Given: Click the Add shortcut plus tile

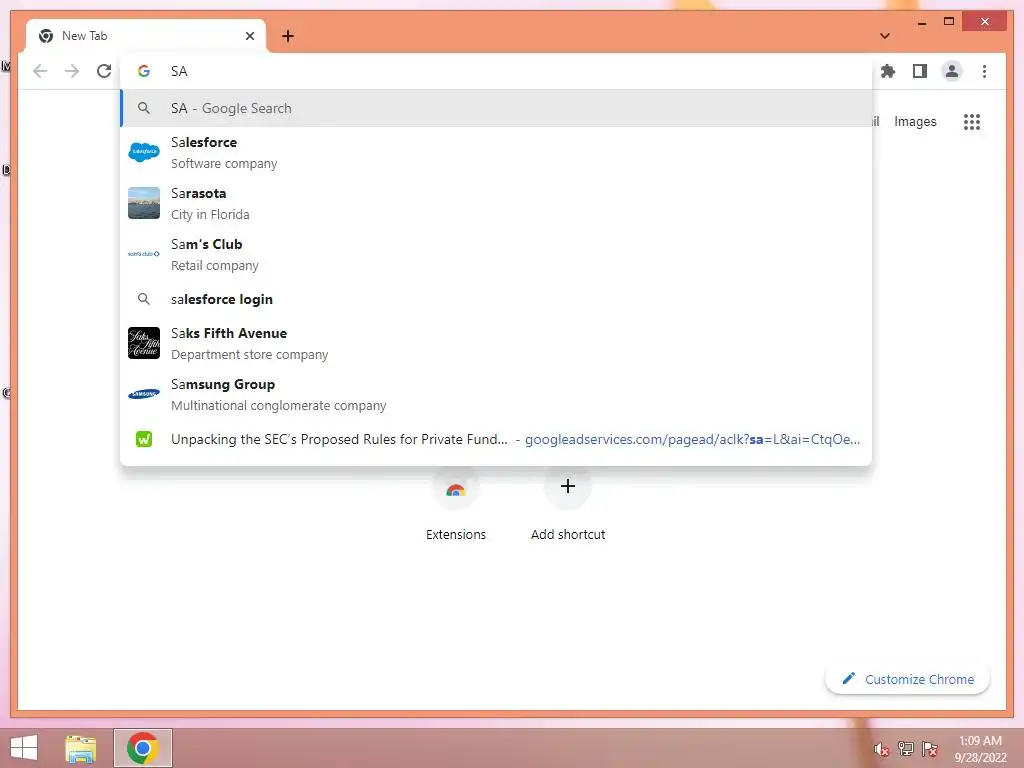Looking at the screenshot, I should point(568,486).
